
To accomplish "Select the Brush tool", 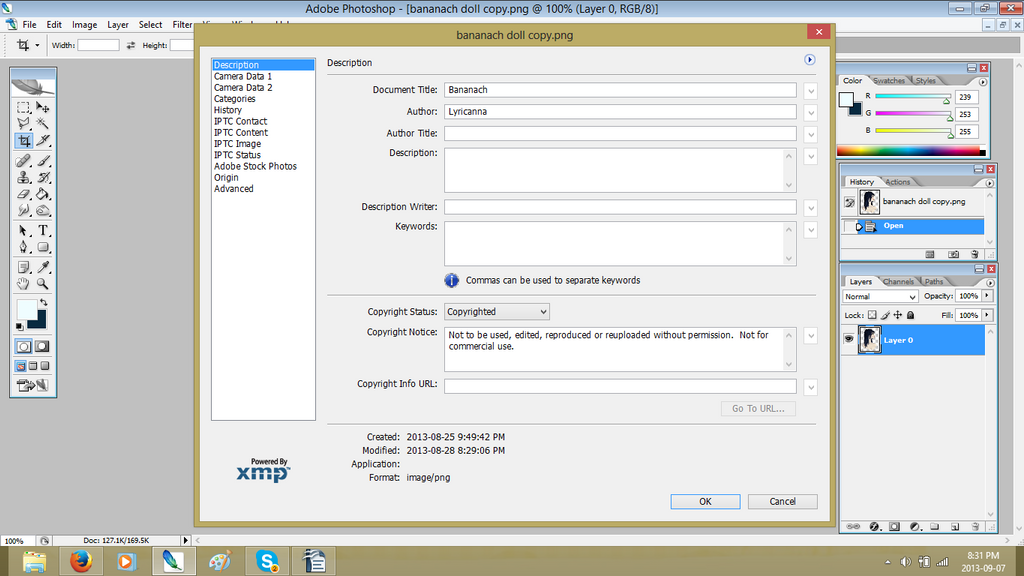I will coord(43,160).
